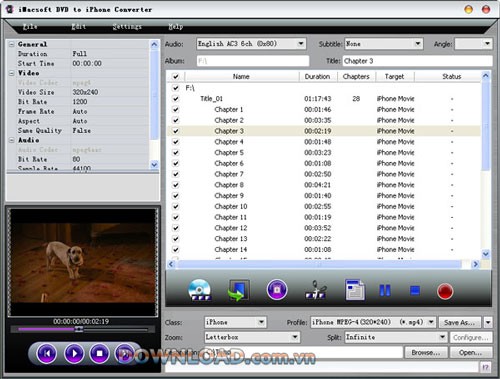Click the Same Quality False value
The width and height of the screenshot is (500, 379).
coord(82,131)
